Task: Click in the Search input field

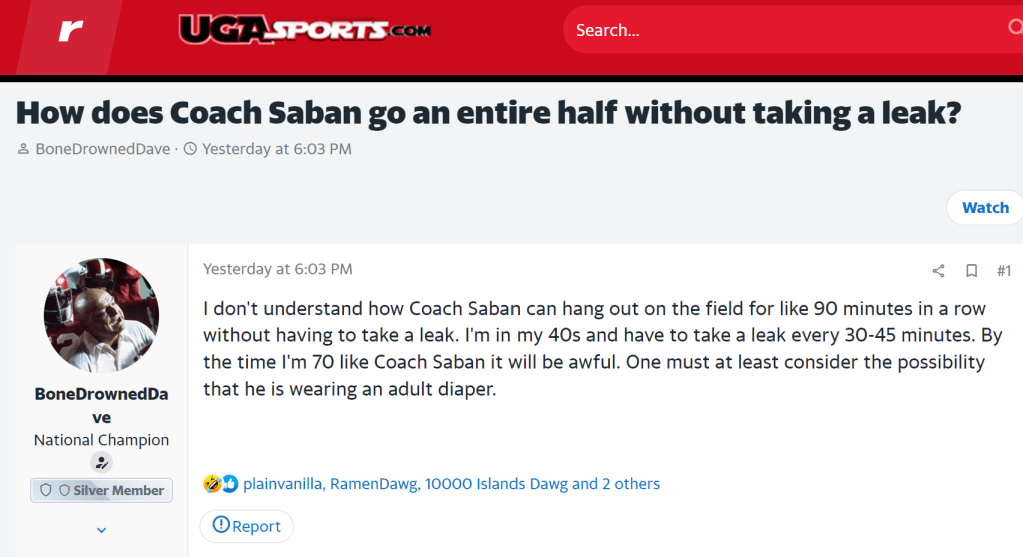Action: point(780,30)
